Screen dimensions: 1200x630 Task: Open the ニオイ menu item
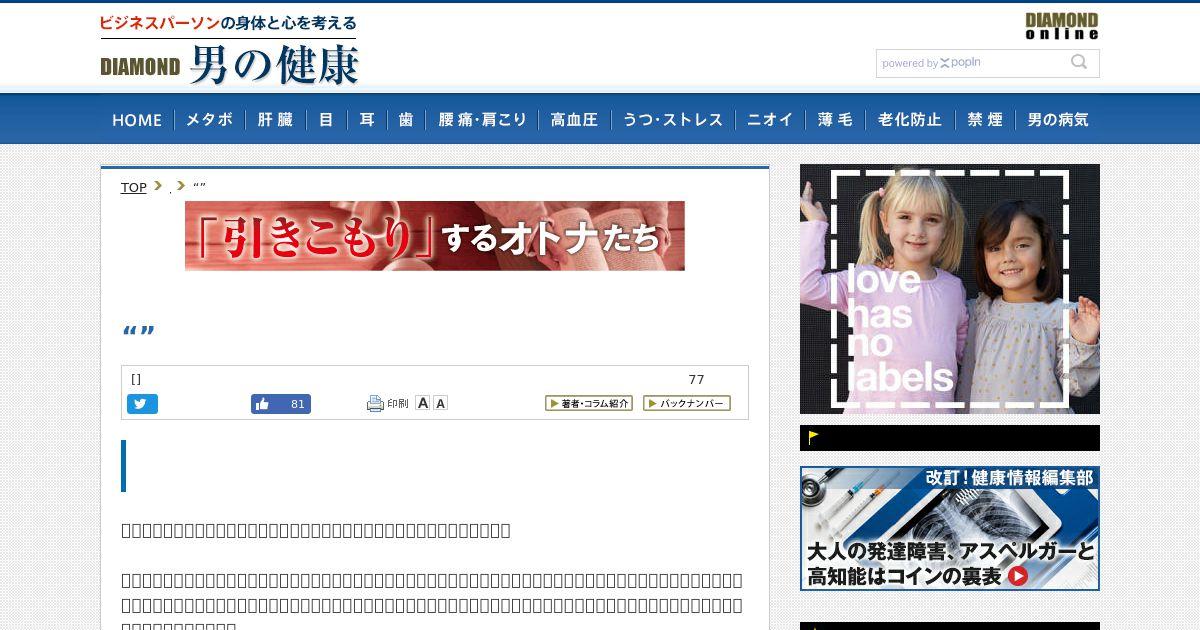pyautogui.click(x=770, y=119)
